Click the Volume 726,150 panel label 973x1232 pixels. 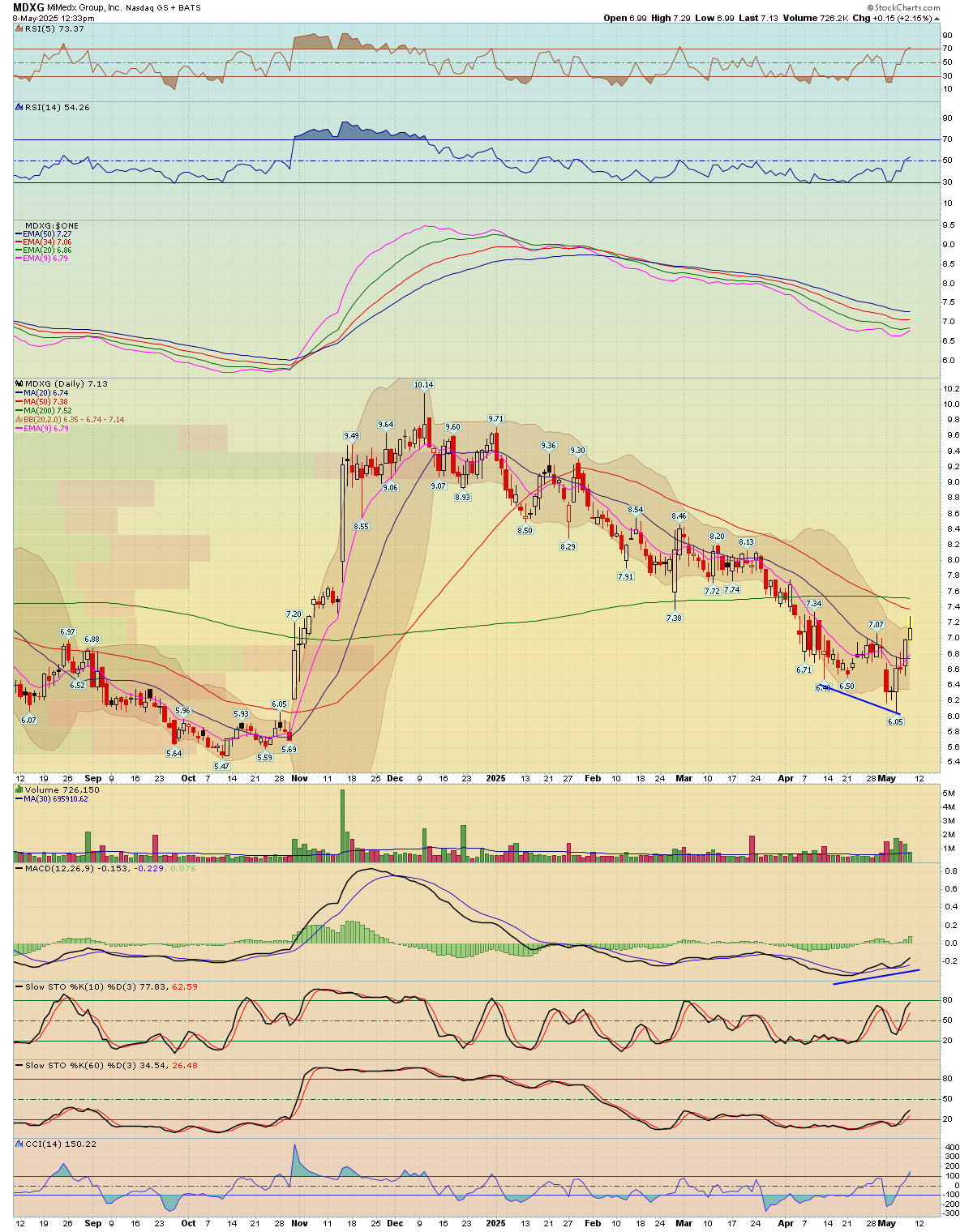[62, 789]
